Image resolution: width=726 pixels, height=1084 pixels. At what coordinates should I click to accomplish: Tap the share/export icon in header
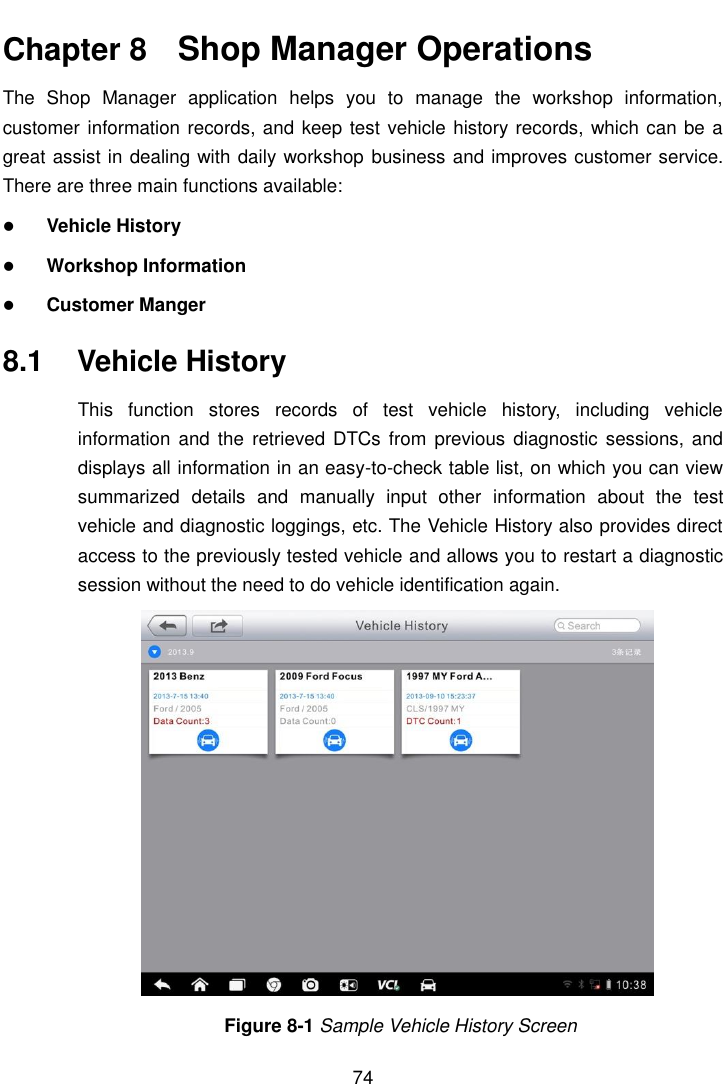point(218,626)
